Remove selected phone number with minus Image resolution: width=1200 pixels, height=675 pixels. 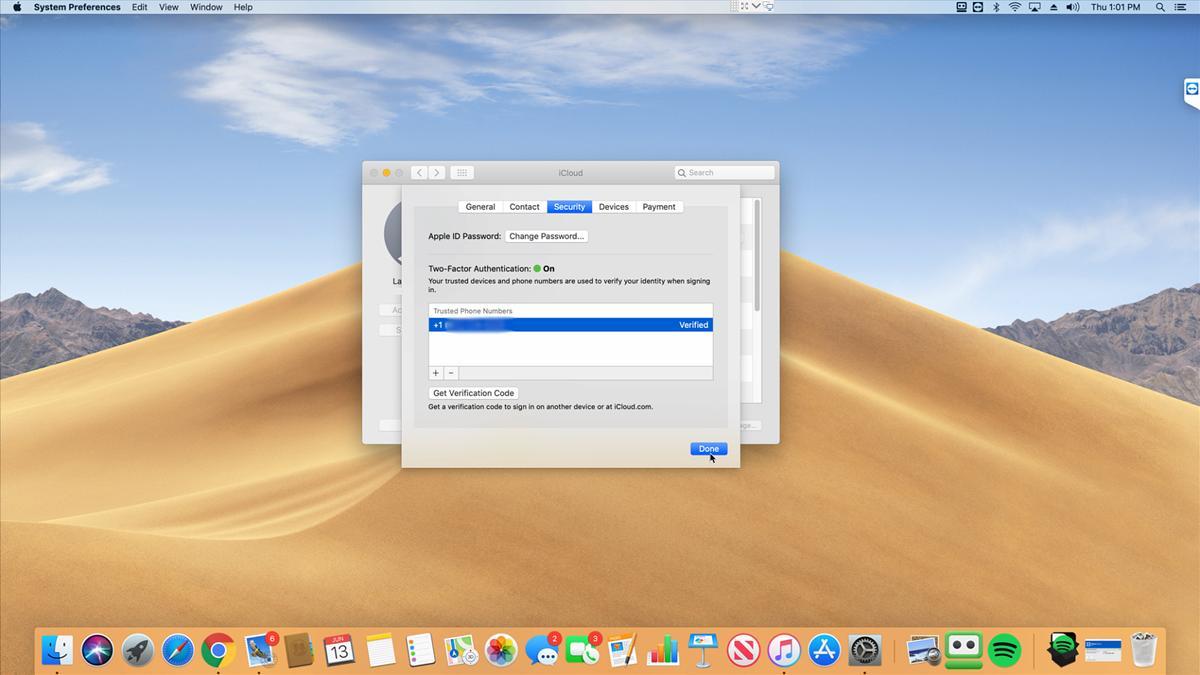[452, 373]
